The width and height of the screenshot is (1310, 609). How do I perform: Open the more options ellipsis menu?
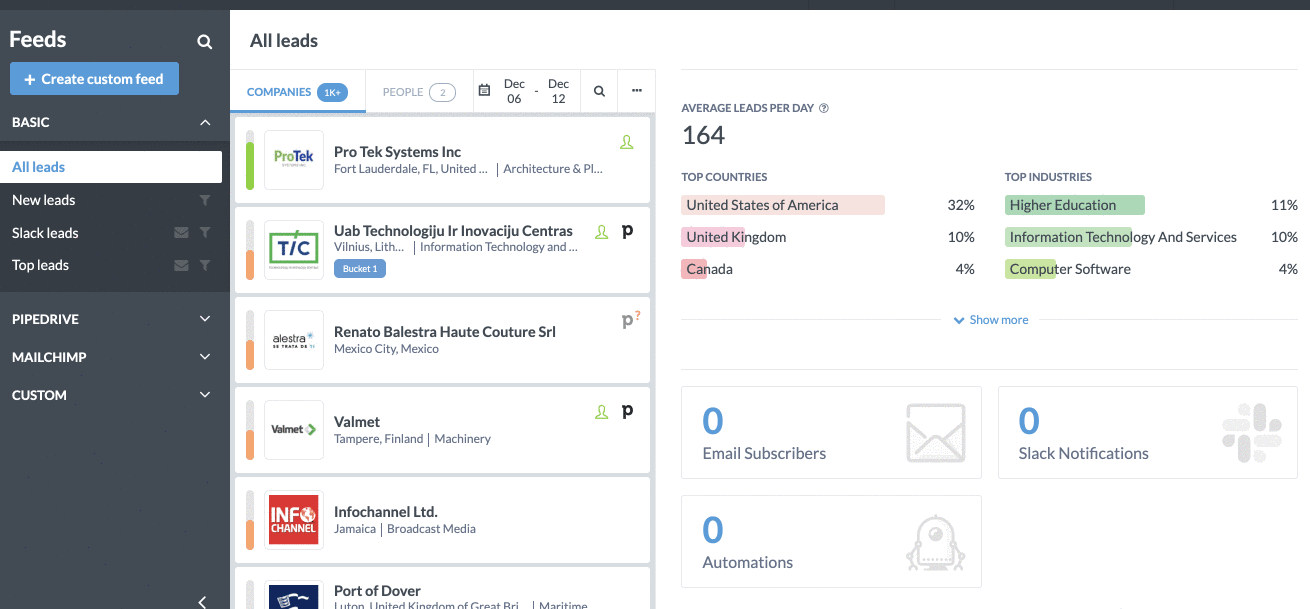636,91
